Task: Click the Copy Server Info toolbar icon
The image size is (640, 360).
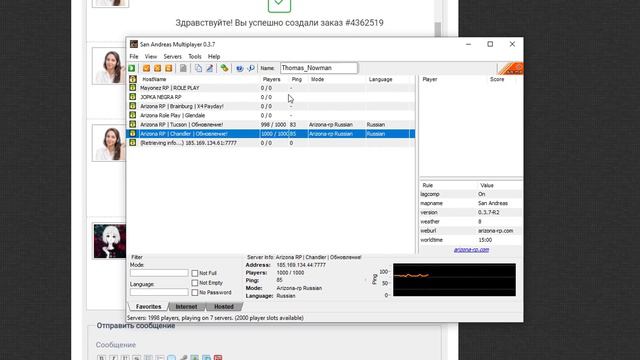Action: 198,68
